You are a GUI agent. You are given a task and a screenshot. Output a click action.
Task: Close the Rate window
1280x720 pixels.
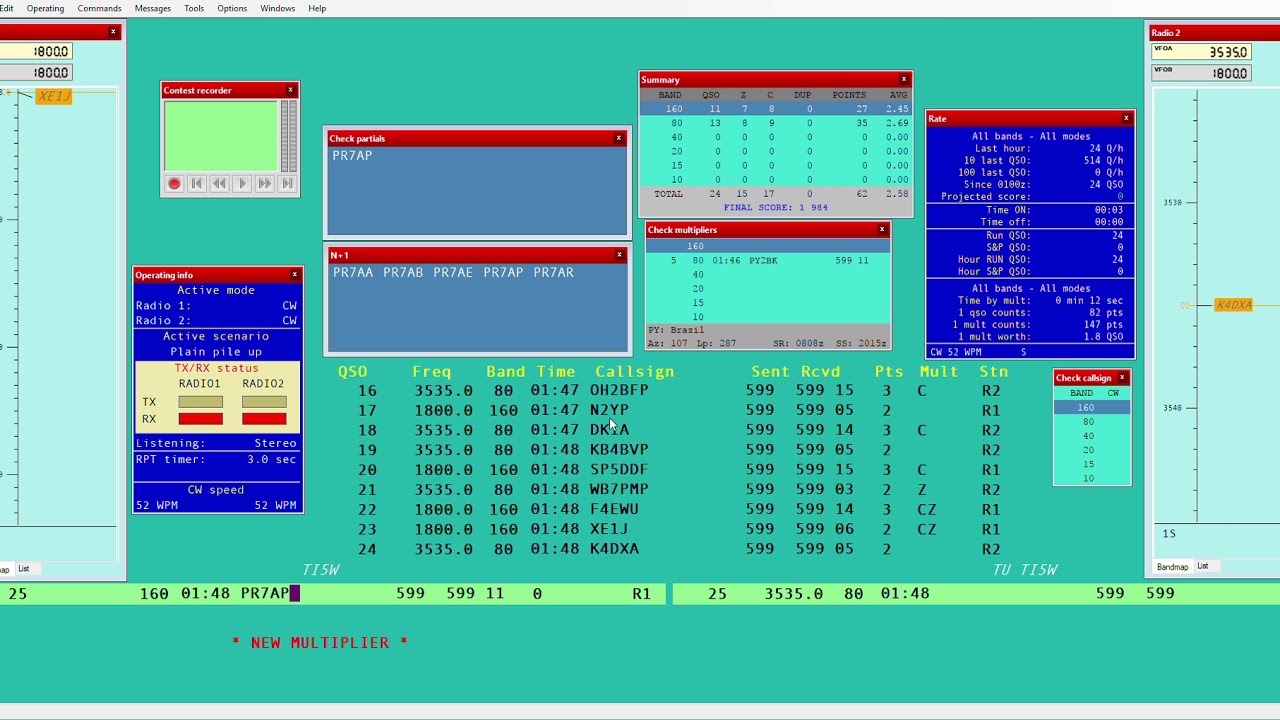click(x=1126, y=118)
